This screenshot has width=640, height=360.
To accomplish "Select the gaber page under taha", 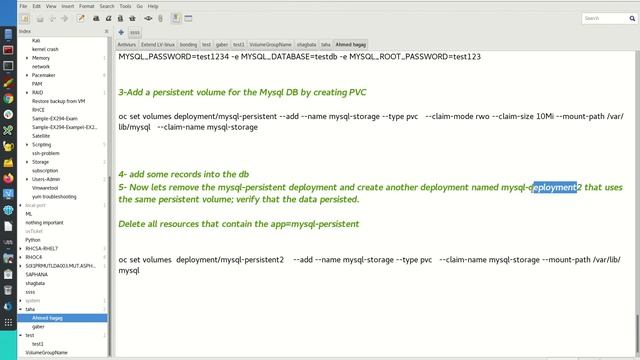I will [38, 327].
